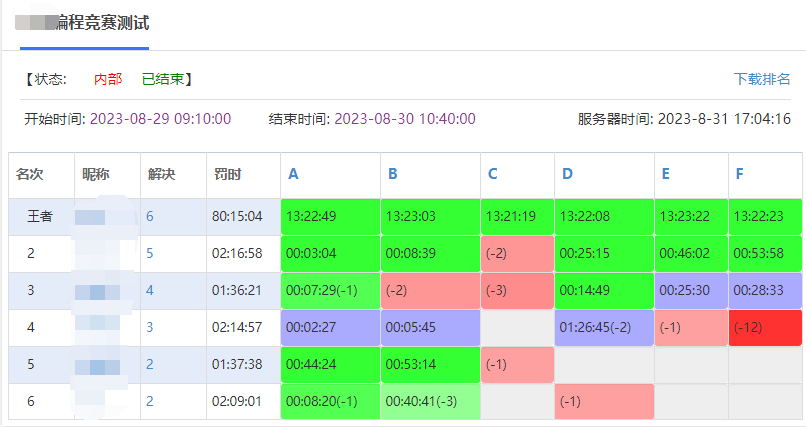This screenshot has height=427, width=806.
Task: Open problem A from column header
Action: (x=293, y=174)
